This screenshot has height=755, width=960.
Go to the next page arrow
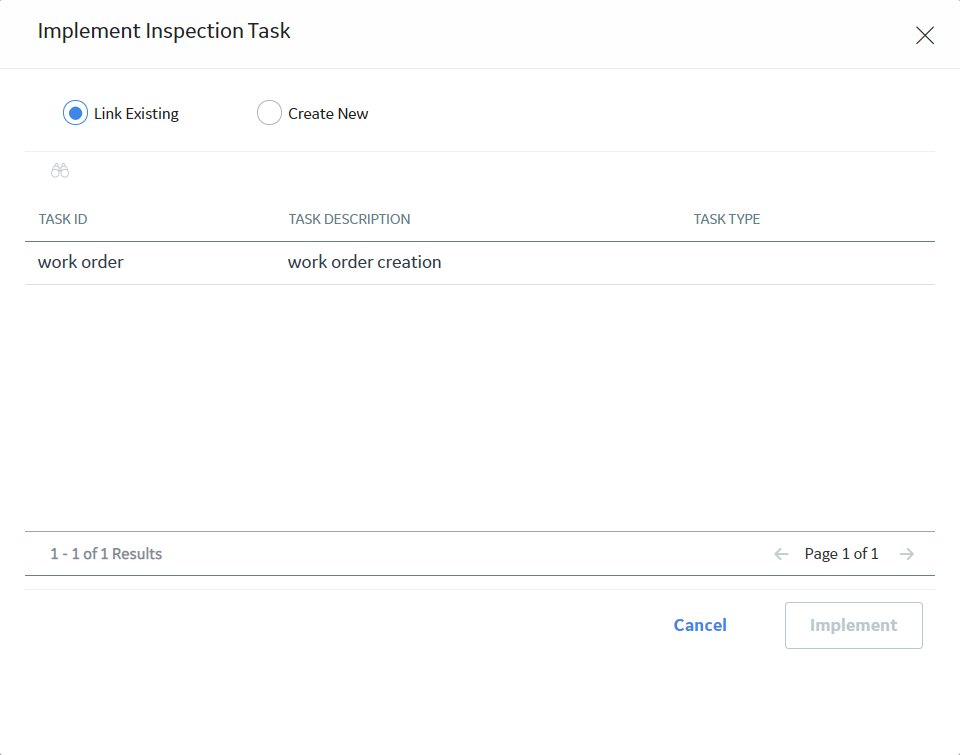tap(907, 554)
